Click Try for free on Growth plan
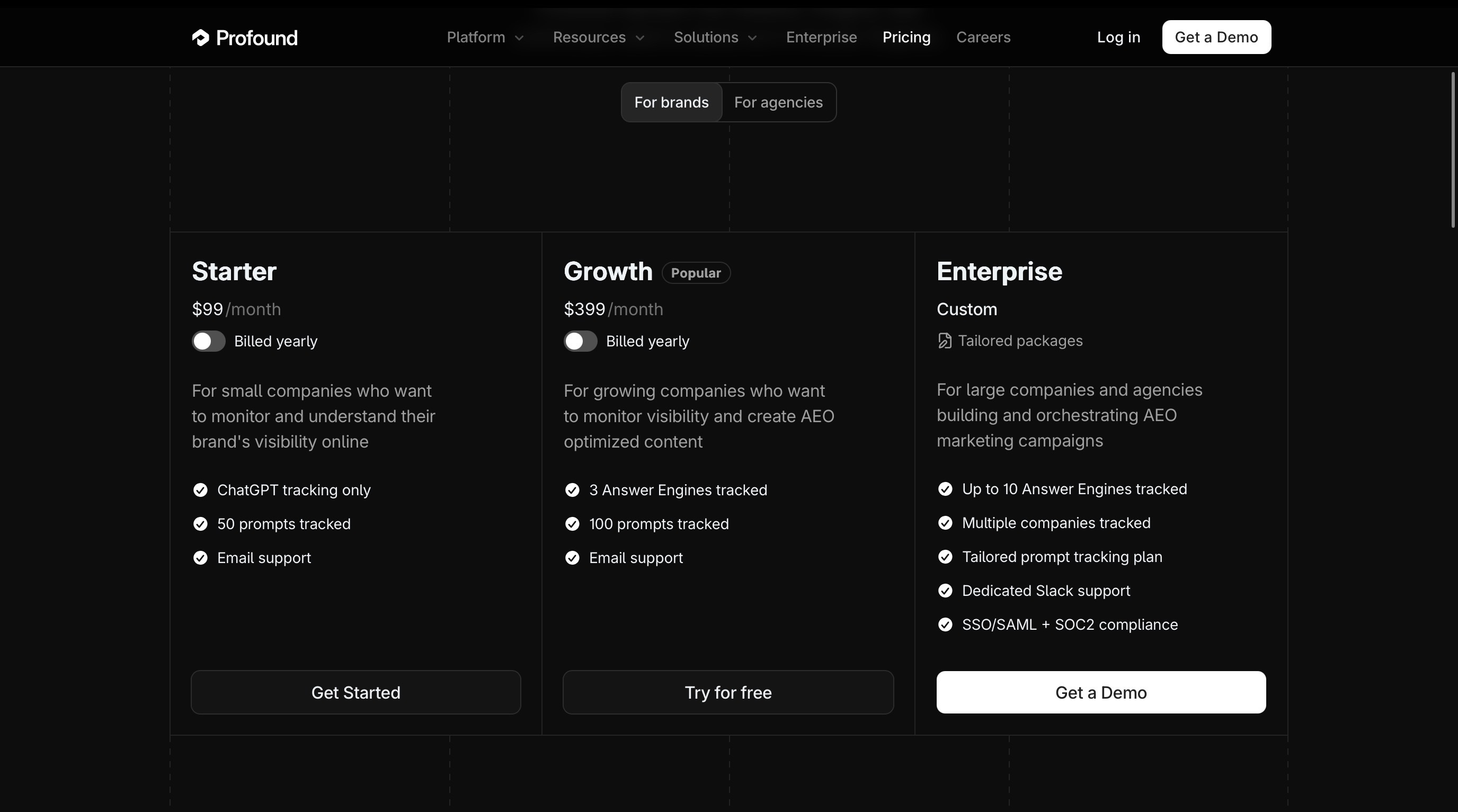 [728, 692]
